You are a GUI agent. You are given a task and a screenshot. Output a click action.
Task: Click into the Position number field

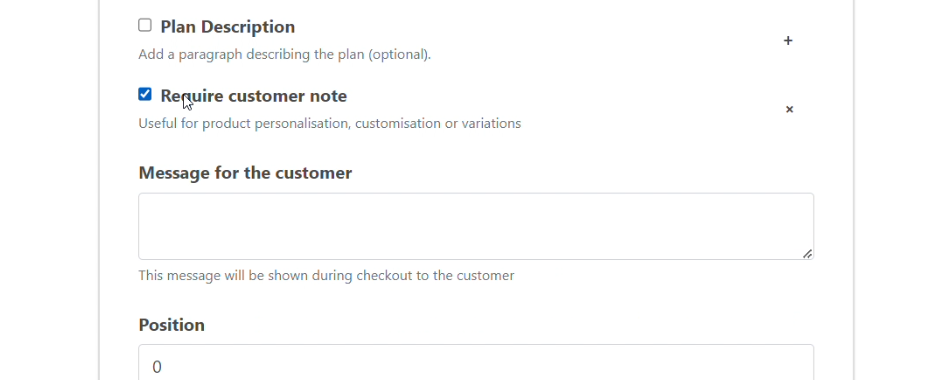[476, 363]
